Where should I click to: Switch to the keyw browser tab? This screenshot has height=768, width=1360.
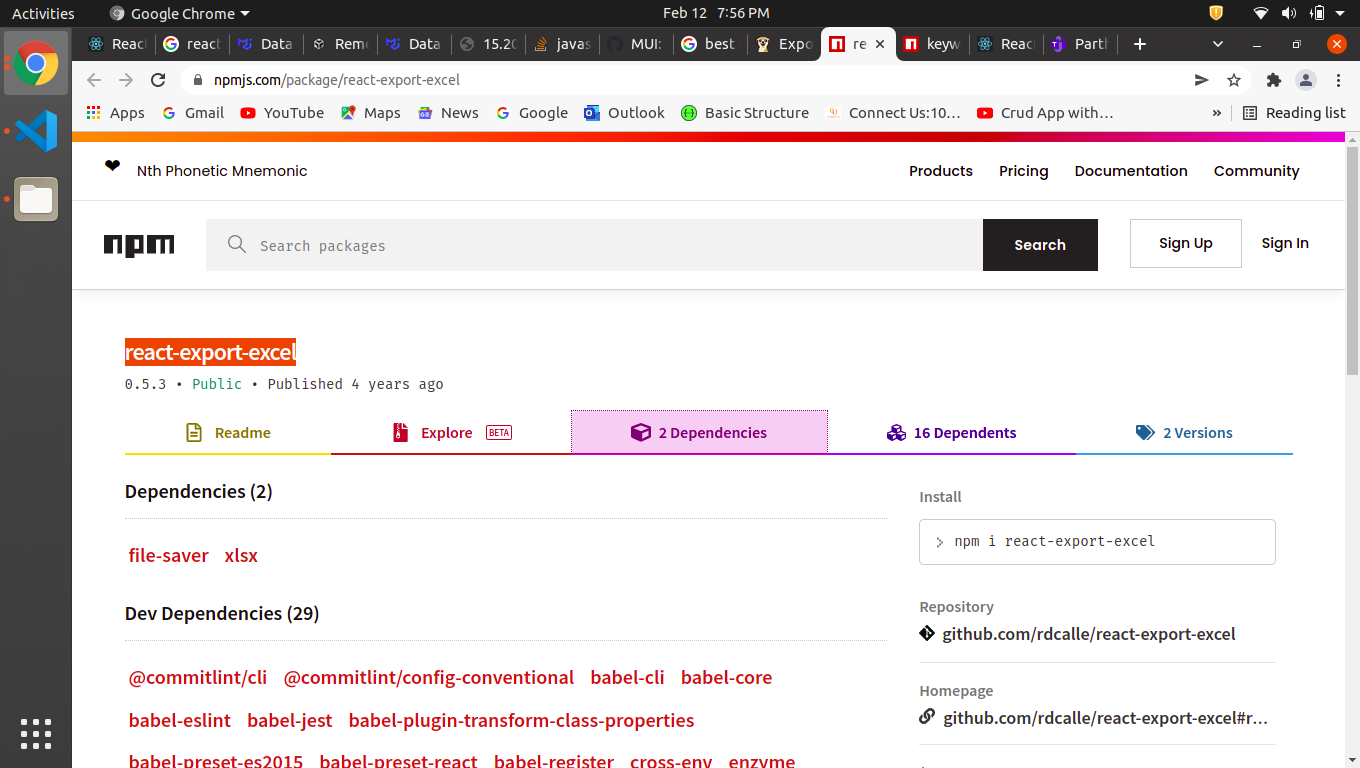[x=933, y=44]
